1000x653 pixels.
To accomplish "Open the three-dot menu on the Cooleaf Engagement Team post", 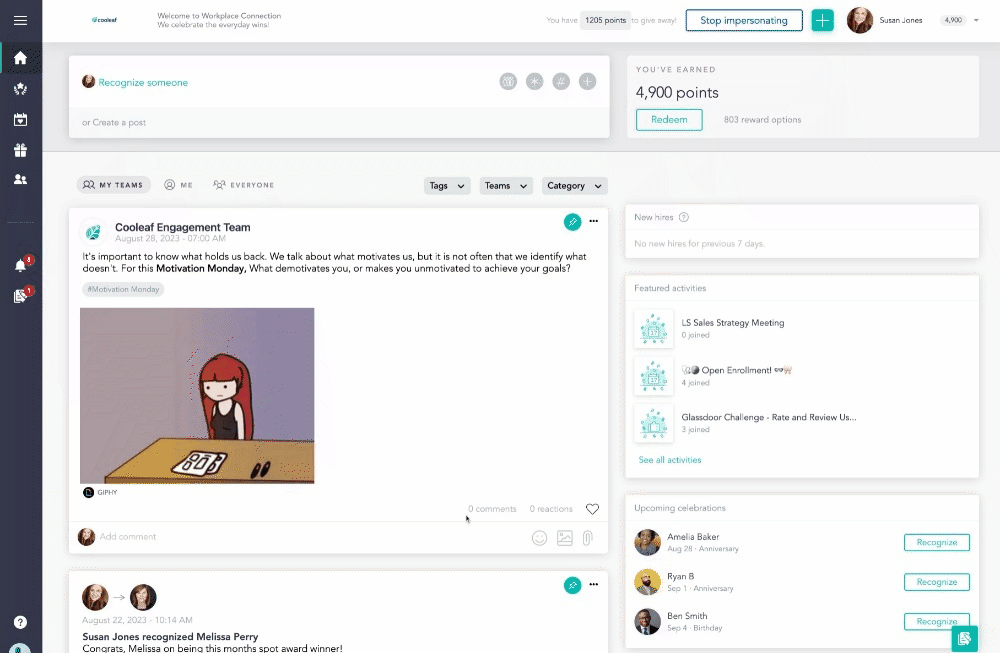I will tap(594, 221).
